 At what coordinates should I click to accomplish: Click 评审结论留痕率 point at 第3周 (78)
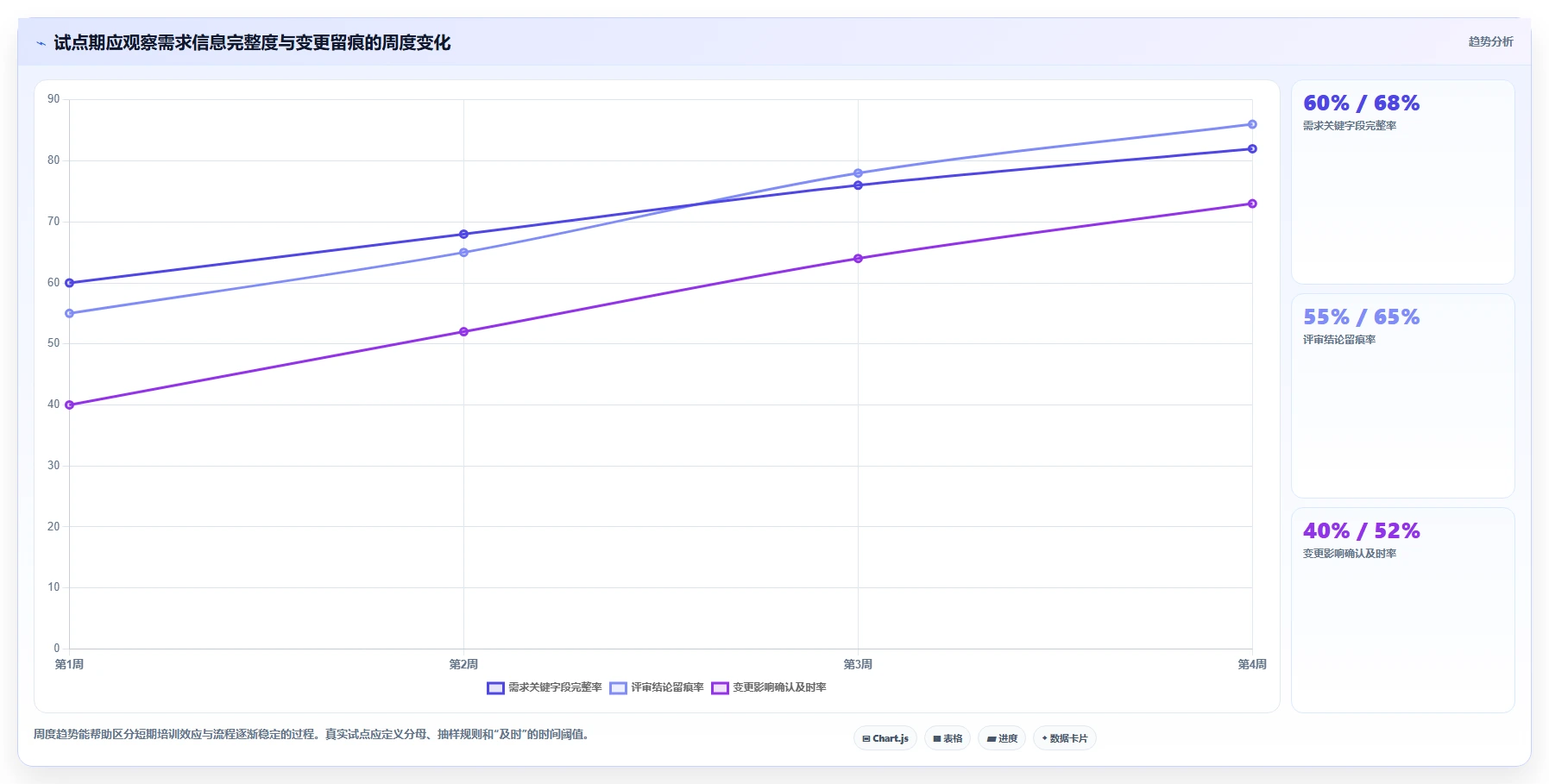click(858, 173)
